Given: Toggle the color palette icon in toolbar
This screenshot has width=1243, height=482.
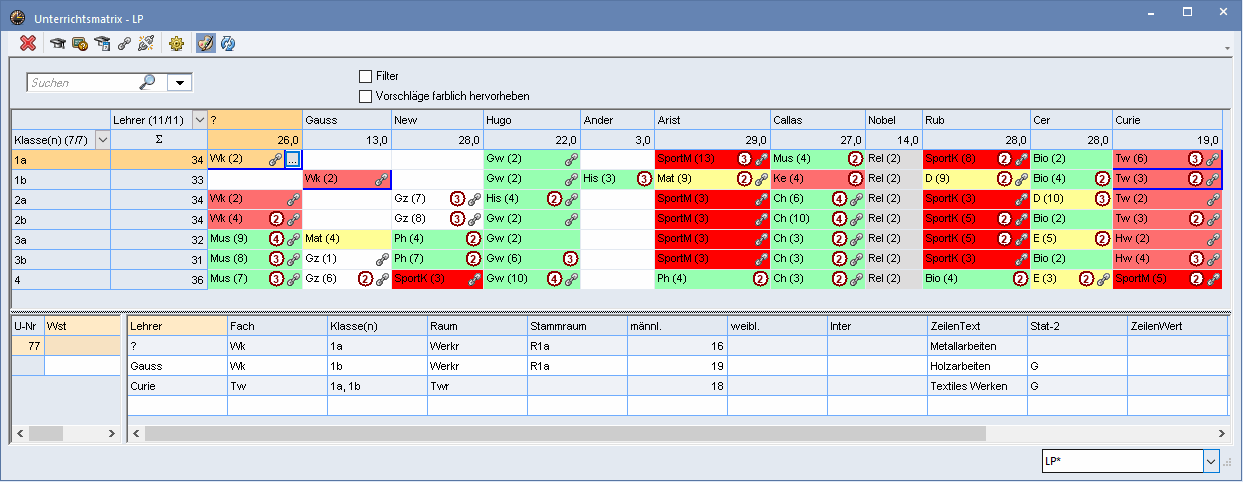Looking at the screenshot, I should click(x=206, y=43).
